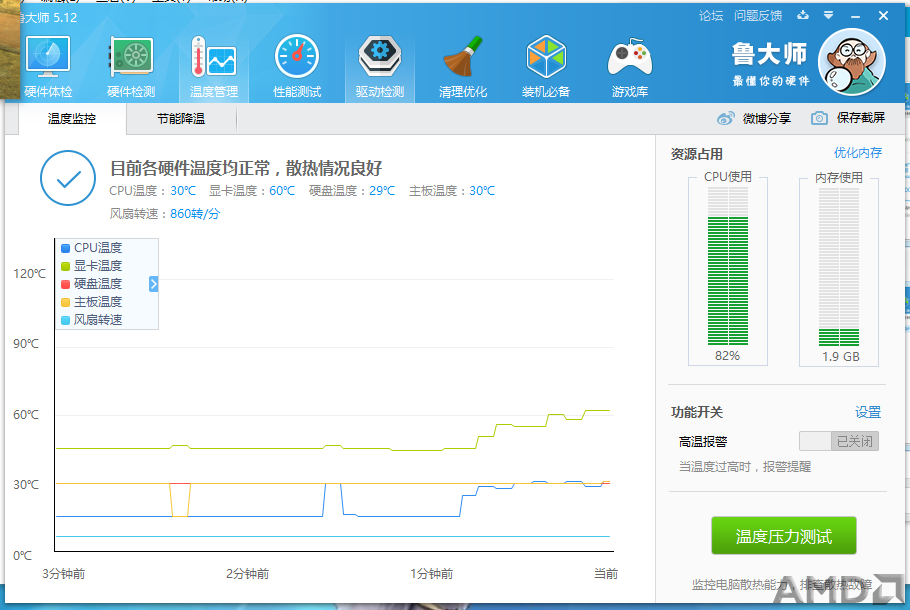
Task: Click the blue checkmark status circle
Action: pyautogui.click(x=68, y=178)
